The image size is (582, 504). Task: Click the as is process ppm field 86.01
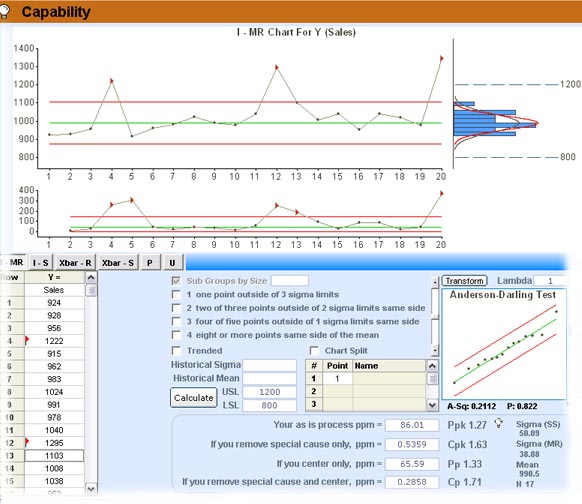(412, 425)
